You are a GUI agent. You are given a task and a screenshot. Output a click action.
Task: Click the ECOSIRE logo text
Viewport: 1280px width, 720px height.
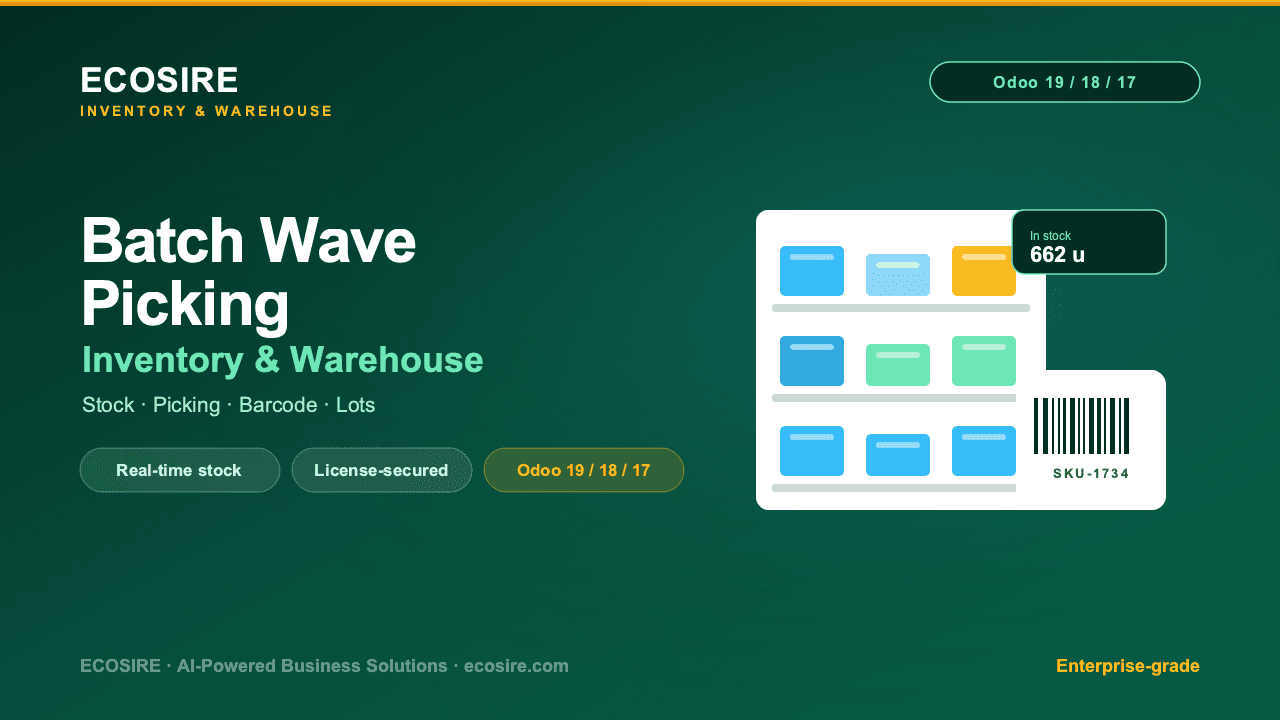point(159,81)
